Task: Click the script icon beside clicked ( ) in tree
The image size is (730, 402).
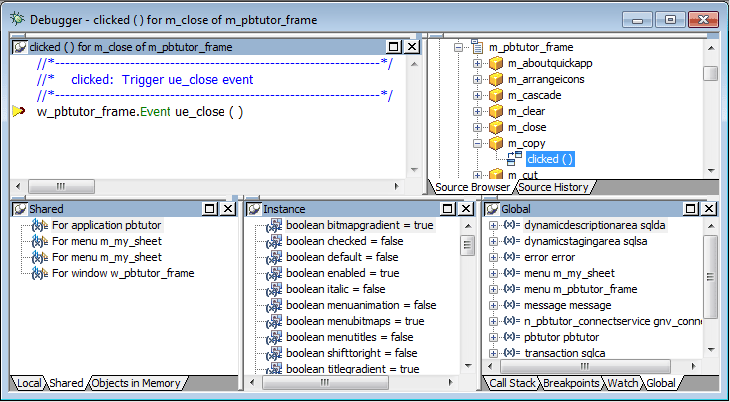Action: [514, 159]
